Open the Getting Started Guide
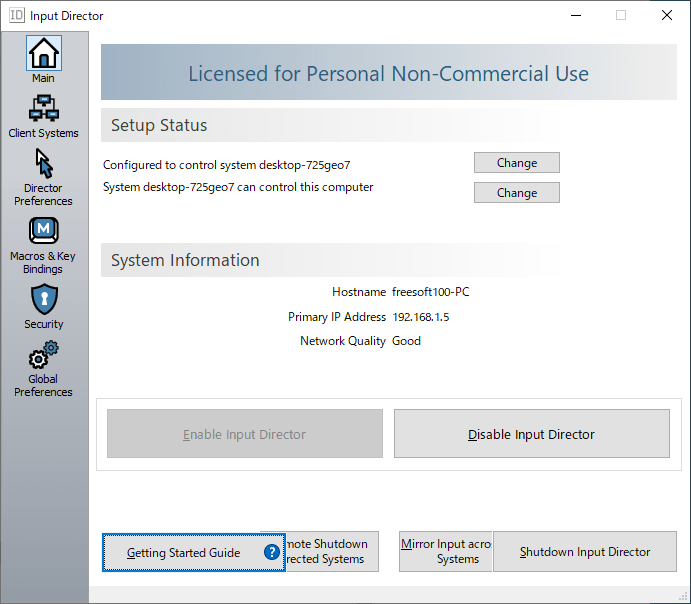Screen dimensions: 691x604 pos(193,552)
